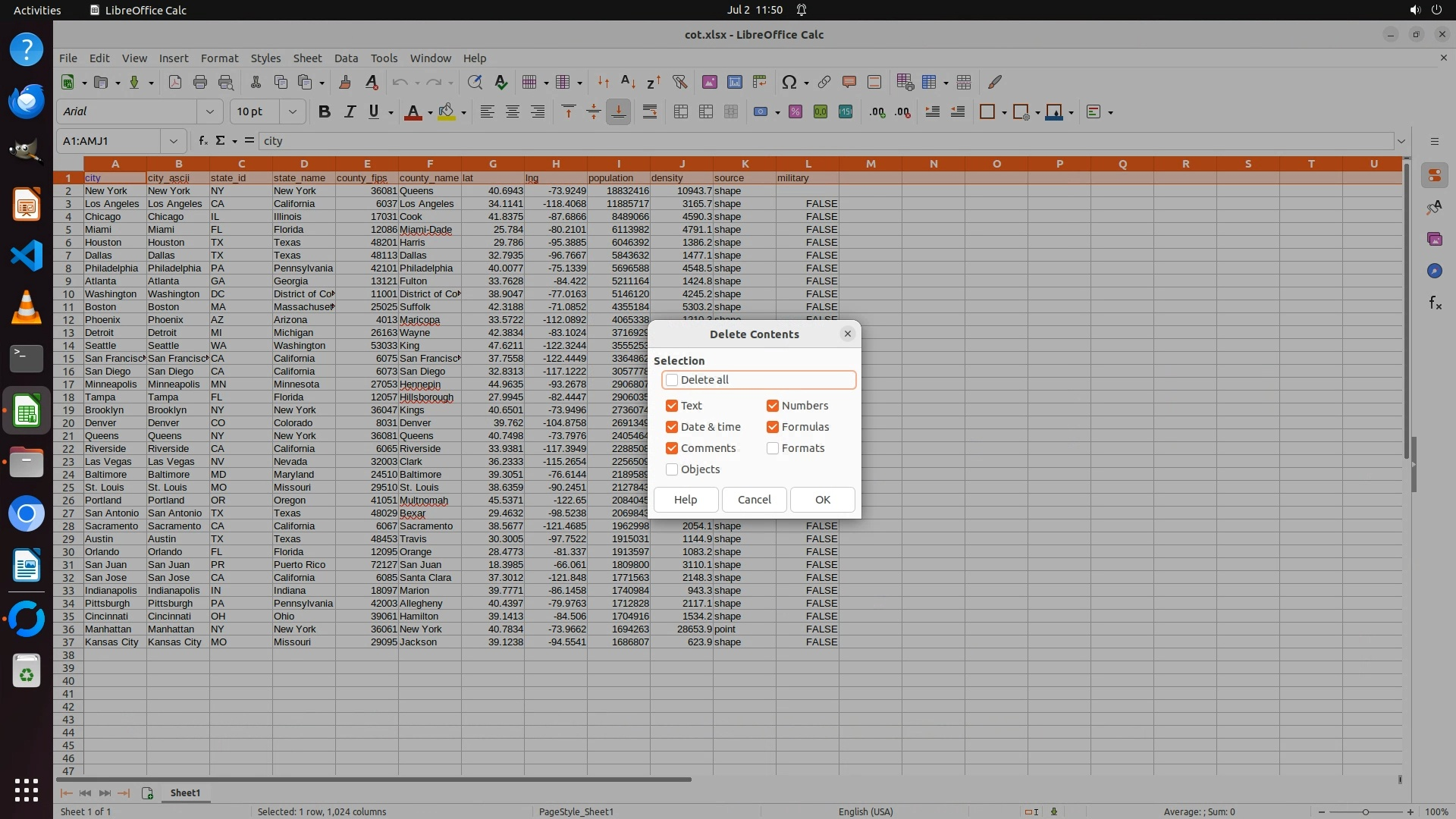This screenshot has width=1456, height=819.
Task: Enable the Delete all checkbox
Action: click(x=672, y=380)
